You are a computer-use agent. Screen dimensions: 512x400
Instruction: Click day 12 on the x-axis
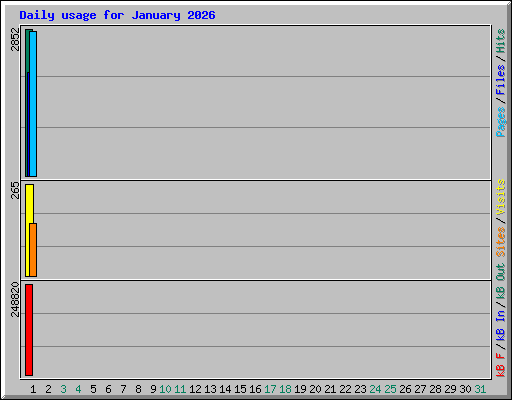[195, 389]
